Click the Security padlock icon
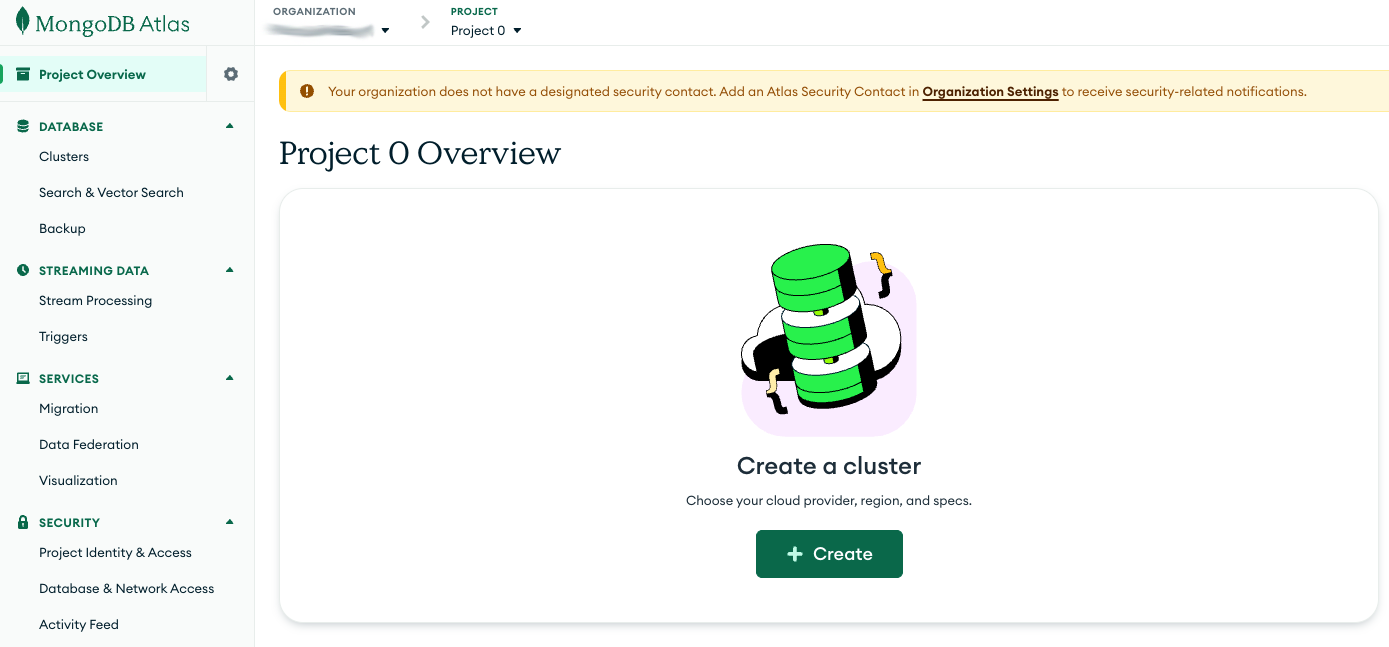Viewport: 1389px width, 647px height. point(23,523)
